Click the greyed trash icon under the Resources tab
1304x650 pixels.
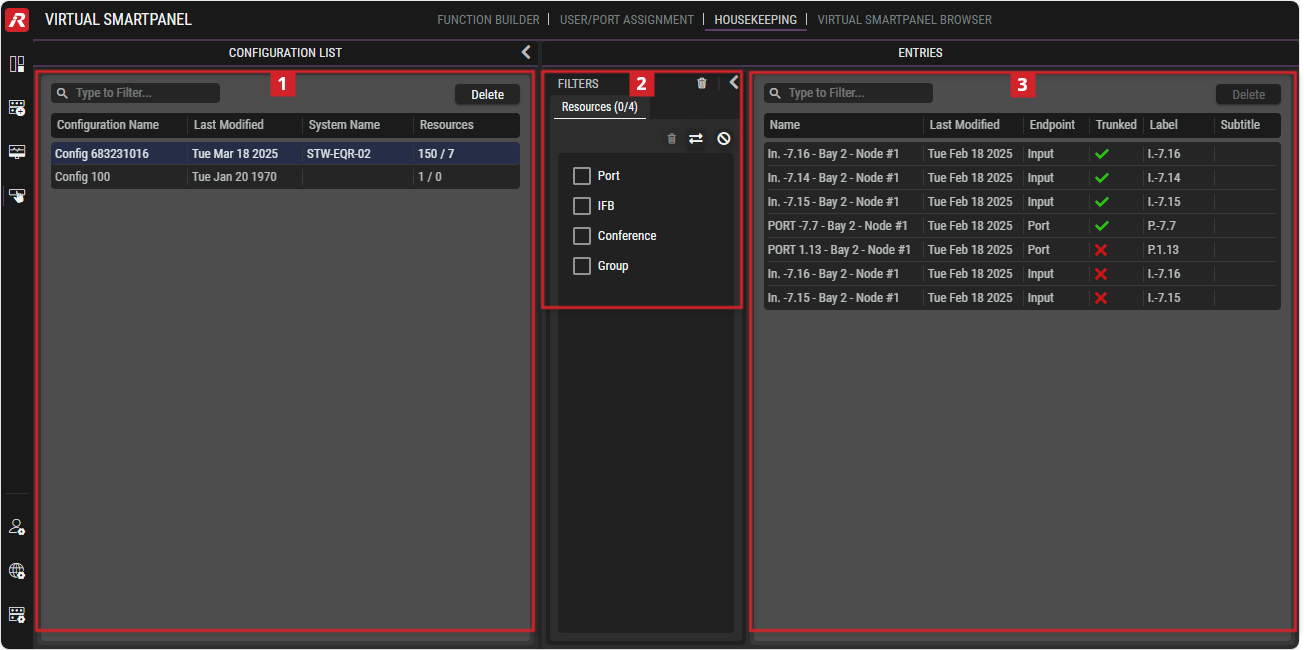(x=672, y=139)
